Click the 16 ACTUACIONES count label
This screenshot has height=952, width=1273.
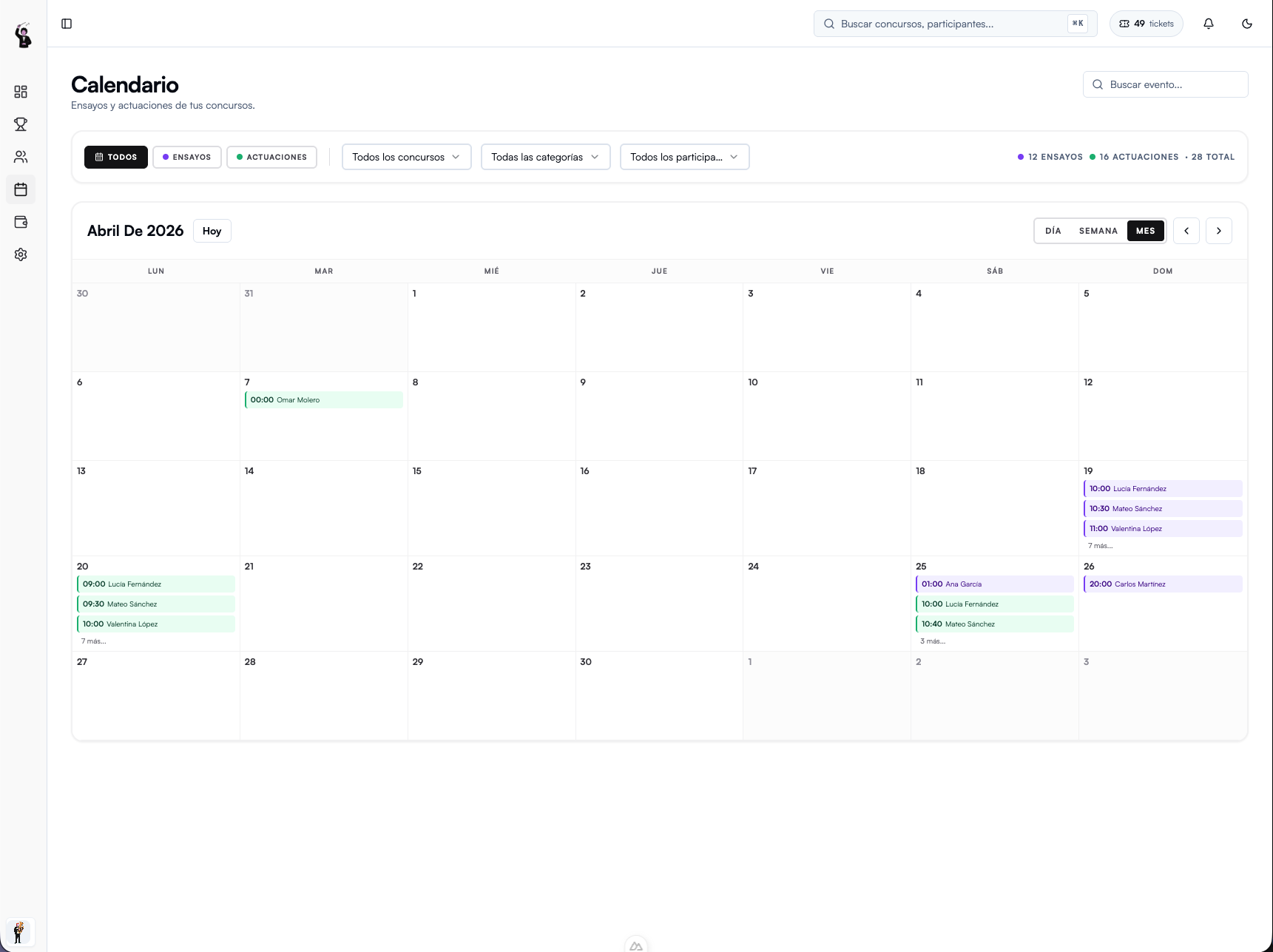[1134, 157]
